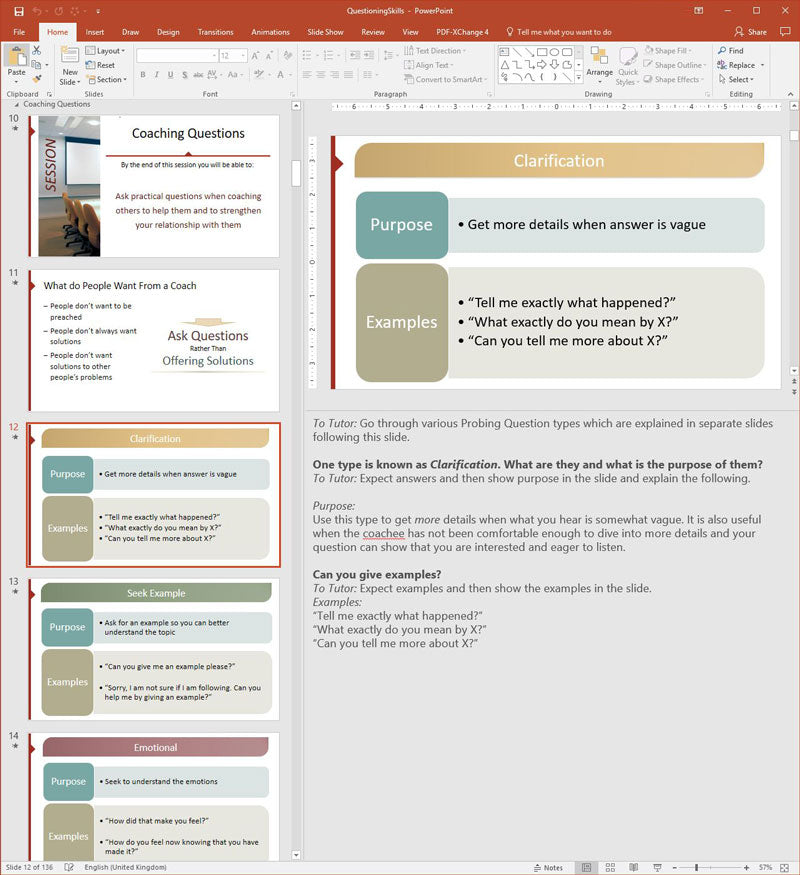Toggle Justify paragraph alignment
Image resolution: width=800 pixels, height=875 pixels.
pos(348,74)
